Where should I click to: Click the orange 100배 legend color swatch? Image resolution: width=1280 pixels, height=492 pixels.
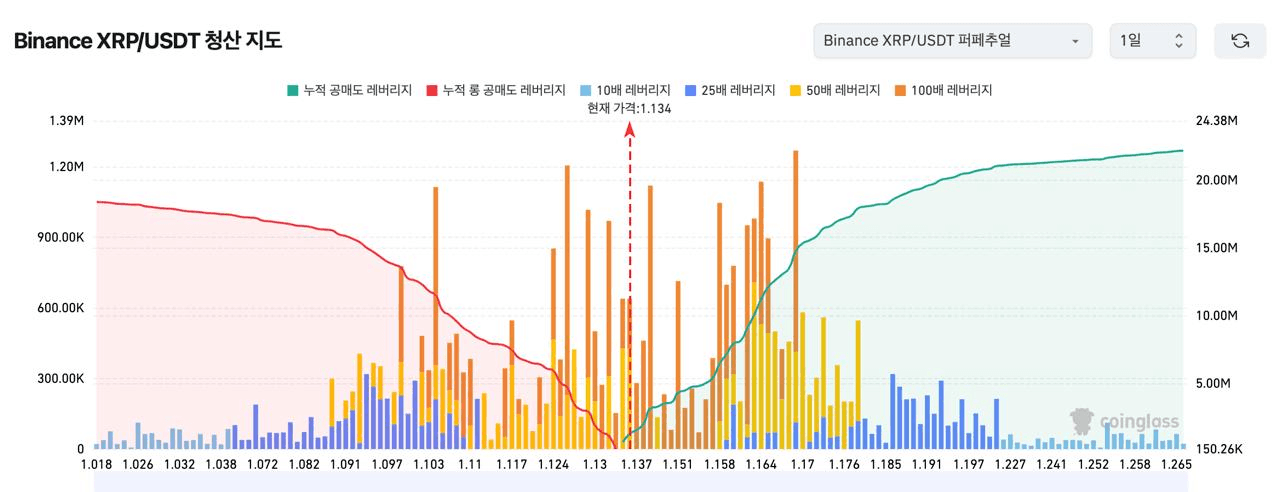coord(898,90)
